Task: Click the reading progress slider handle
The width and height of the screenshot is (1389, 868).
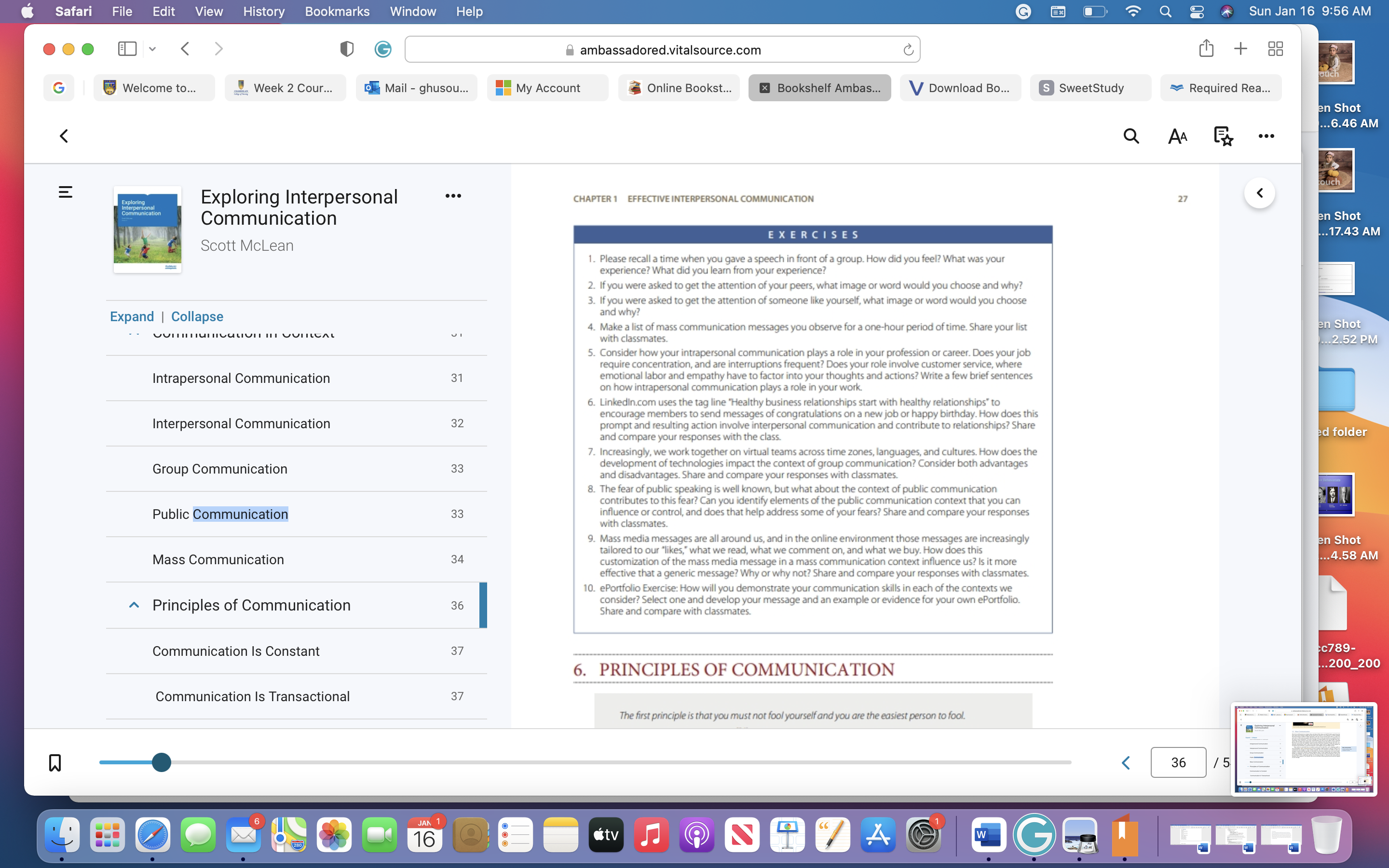Action: [162, 762]
